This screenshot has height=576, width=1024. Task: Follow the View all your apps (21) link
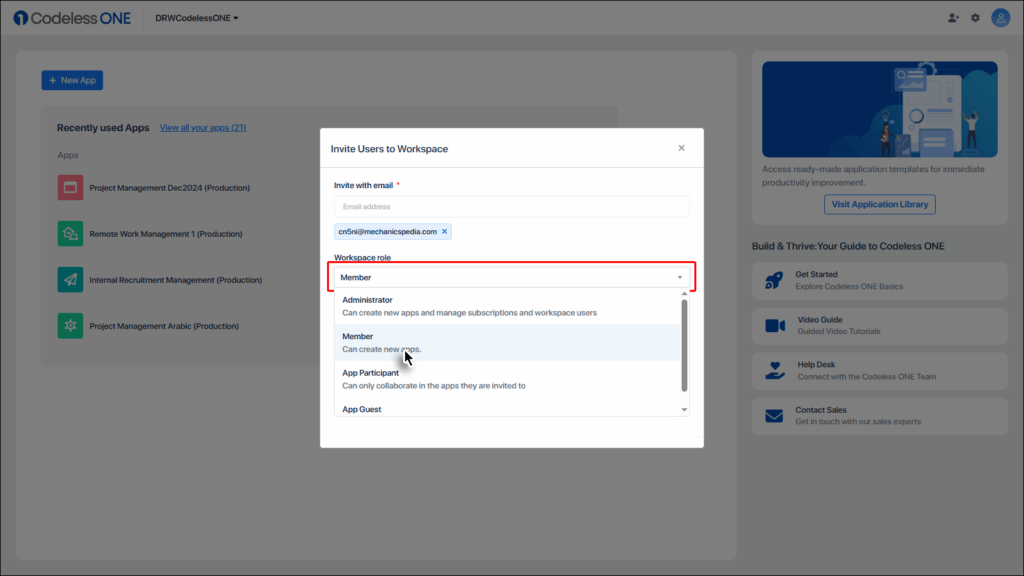(203, 127)
